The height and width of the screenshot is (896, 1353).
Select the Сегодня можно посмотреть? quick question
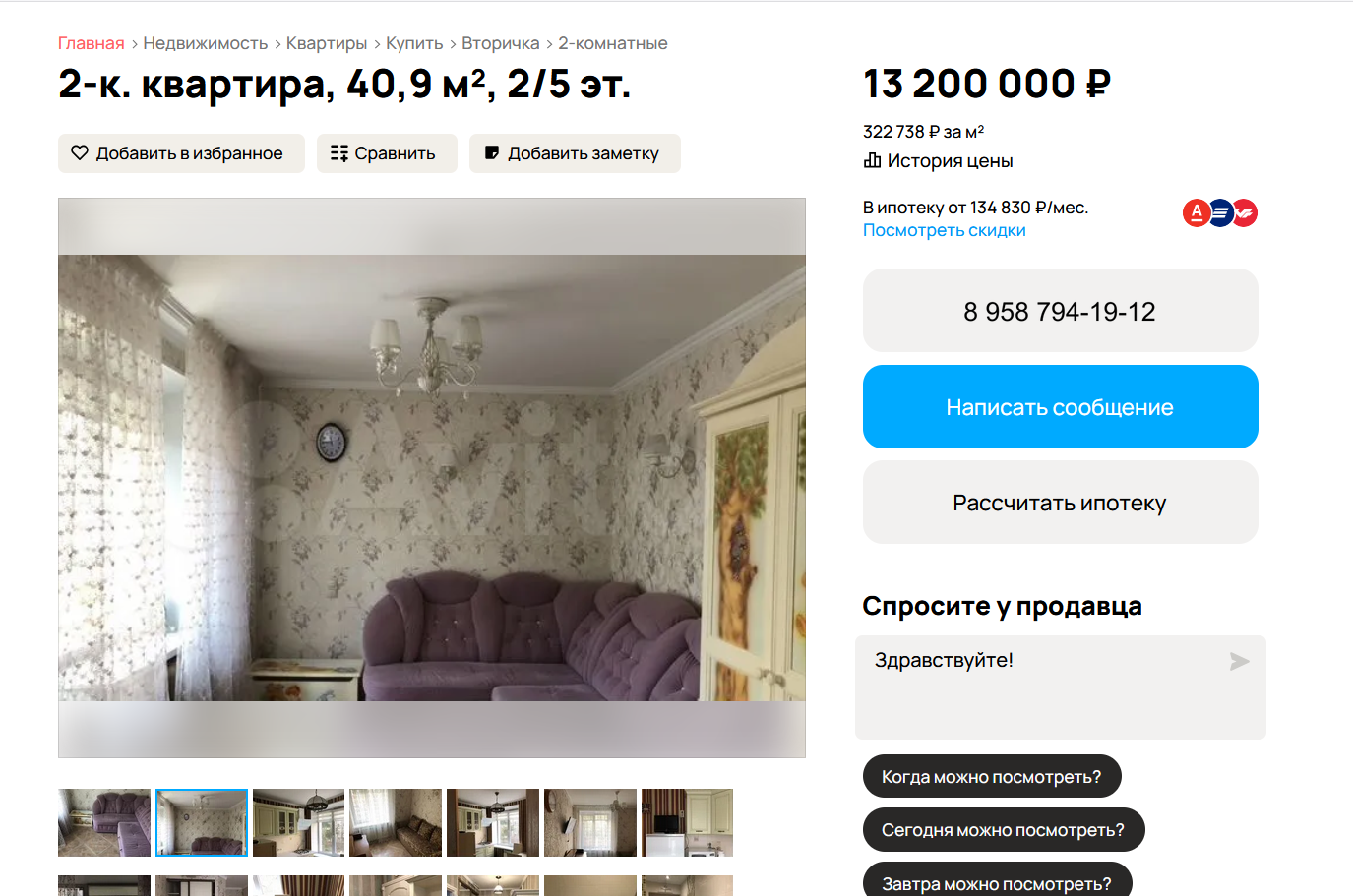1004,830
